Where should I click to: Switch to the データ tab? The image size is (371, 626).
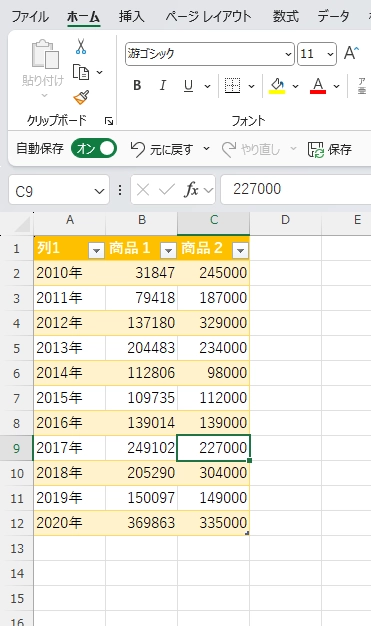click(x=334, y=17)
